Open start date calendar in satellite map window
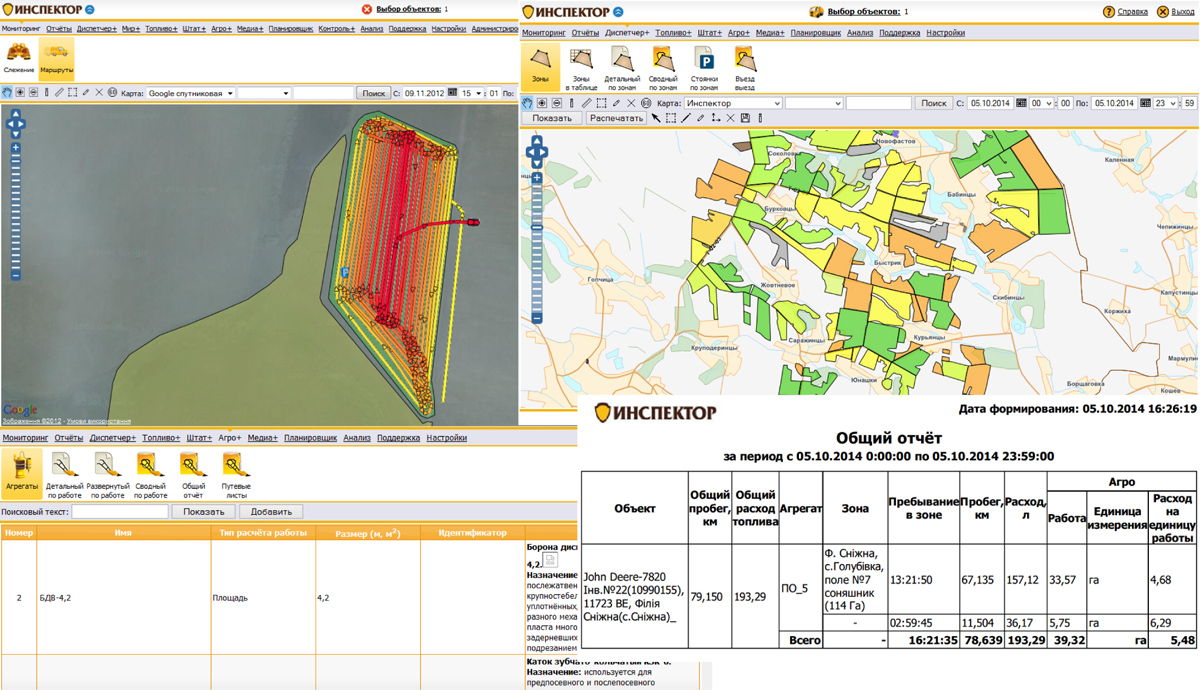The image size is (1200, 690). click(x=452, y=93)
